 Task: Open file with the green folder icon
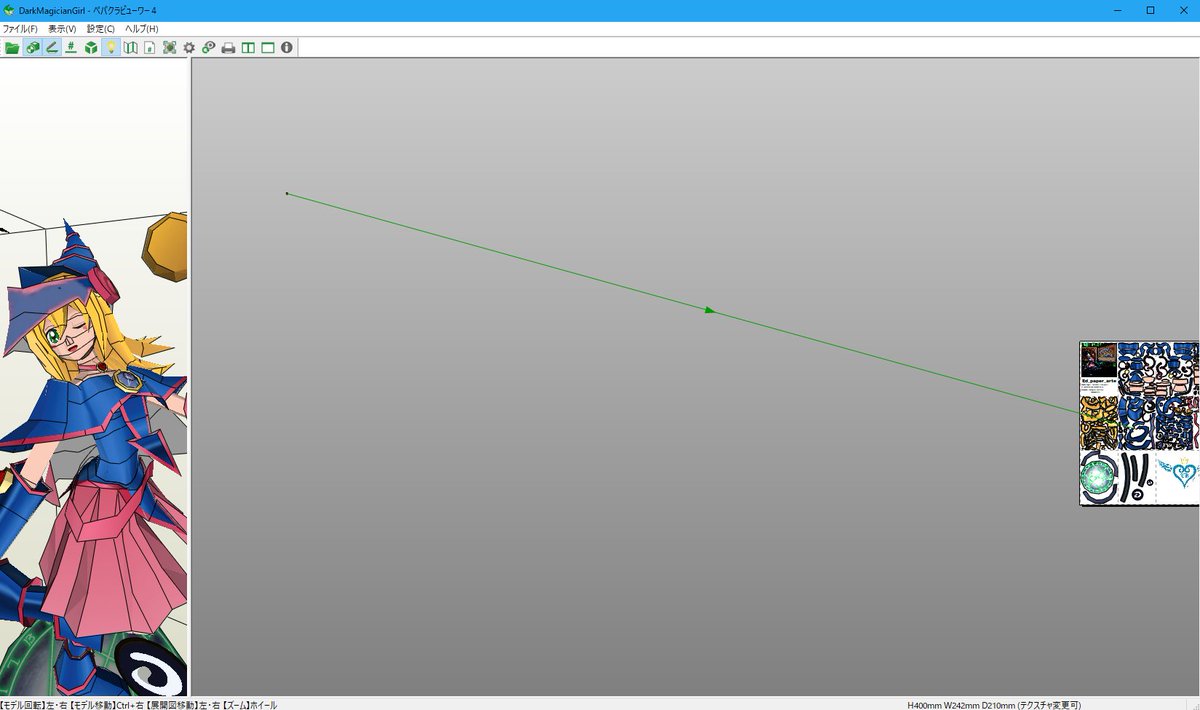coord(12,47)
